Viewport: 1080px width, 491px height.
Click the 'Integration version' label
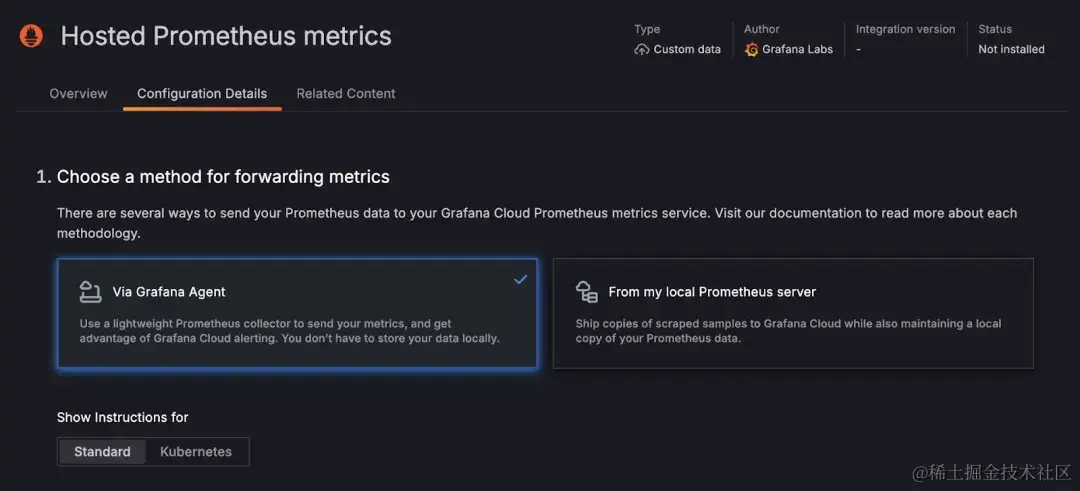point(905,29)
